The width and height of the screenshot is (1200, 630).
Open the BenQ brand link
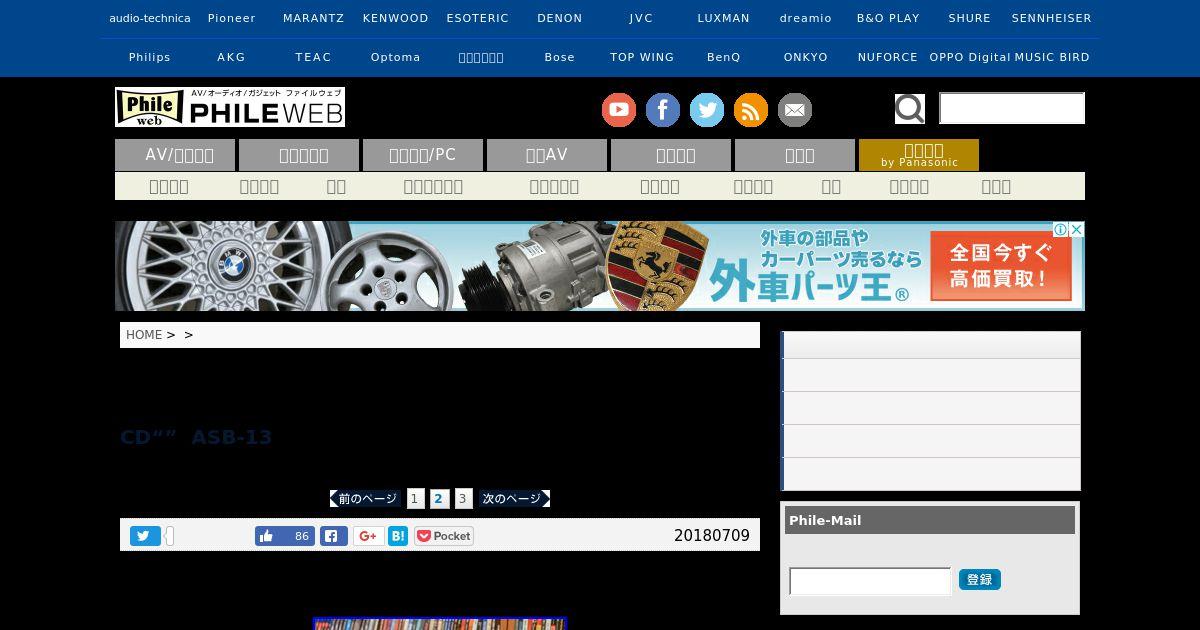(724, 57)
